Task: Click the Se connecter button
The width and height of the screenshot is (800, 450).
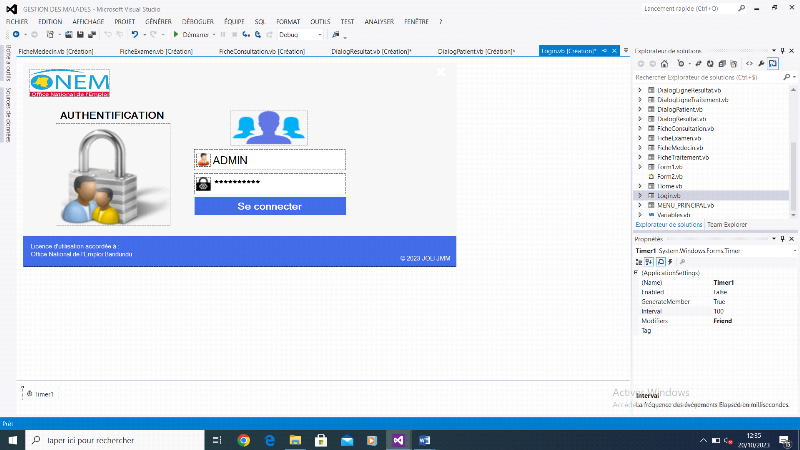Action: [269, 206]
